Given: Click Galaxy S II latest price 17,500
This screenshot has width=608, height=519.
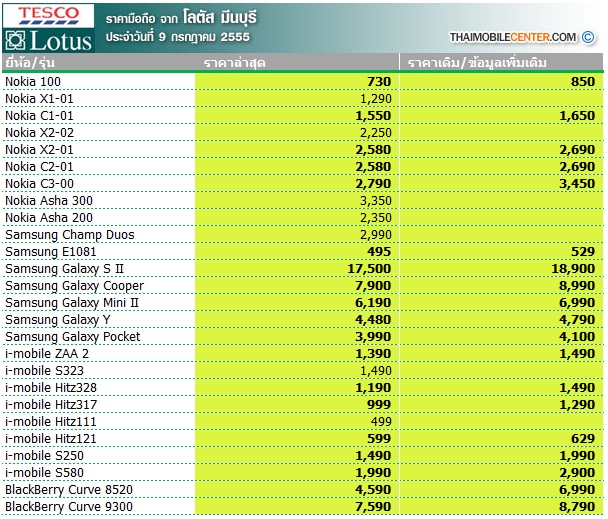Looking at the screenshot, I should tap(369, 269).
